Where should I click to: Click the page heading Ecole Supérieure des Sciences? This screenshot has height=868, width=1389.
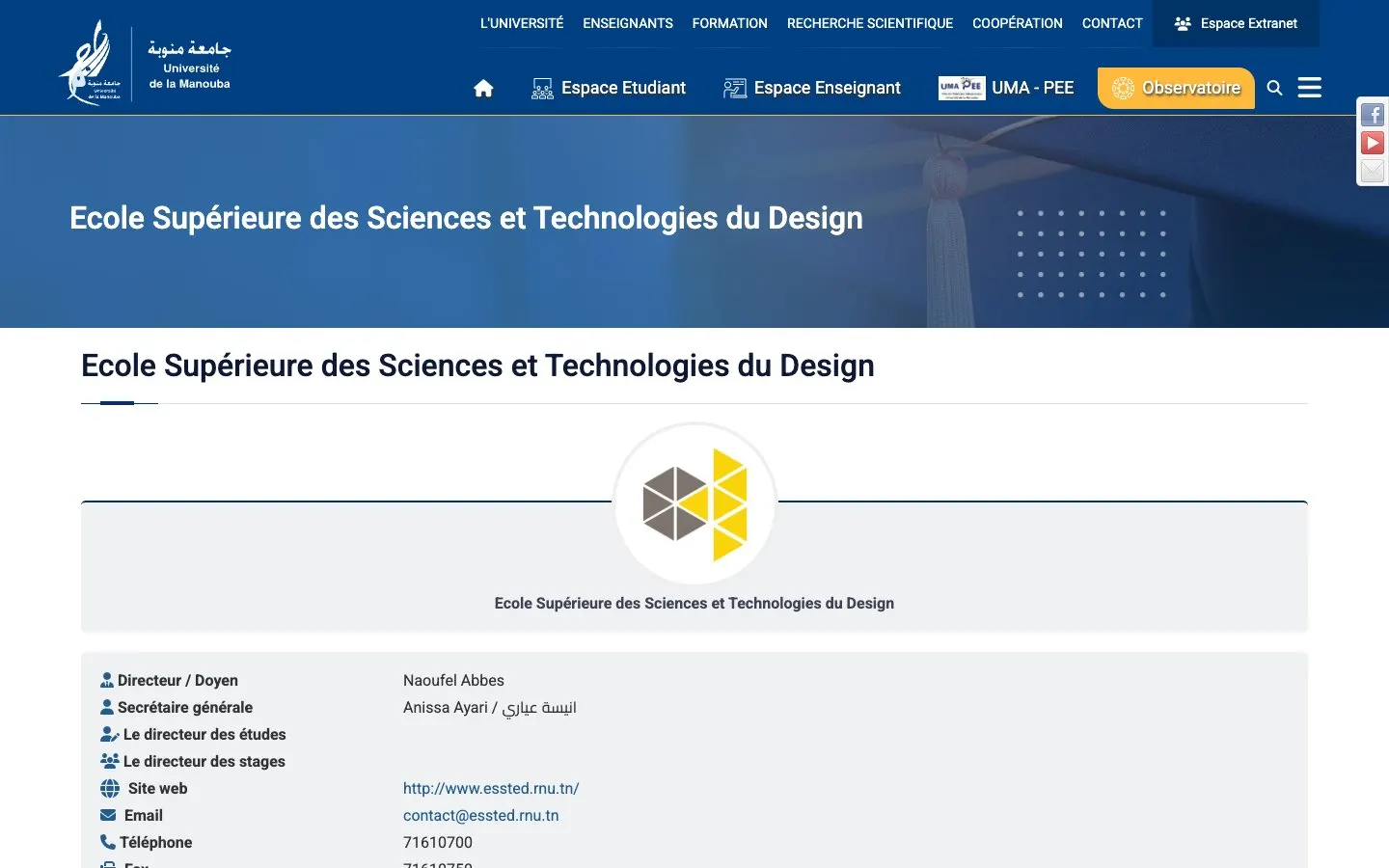pos(477,366)
